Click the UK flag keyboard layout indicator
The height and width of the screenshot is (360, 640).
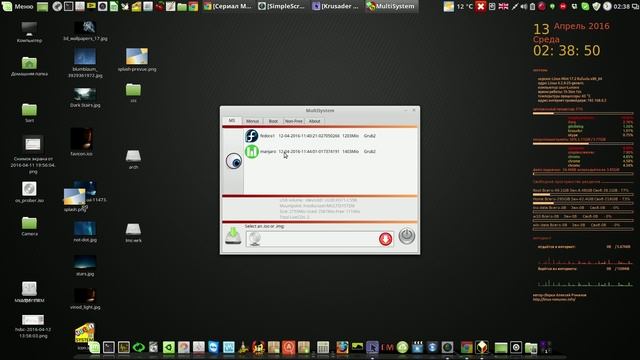(503, 6)
